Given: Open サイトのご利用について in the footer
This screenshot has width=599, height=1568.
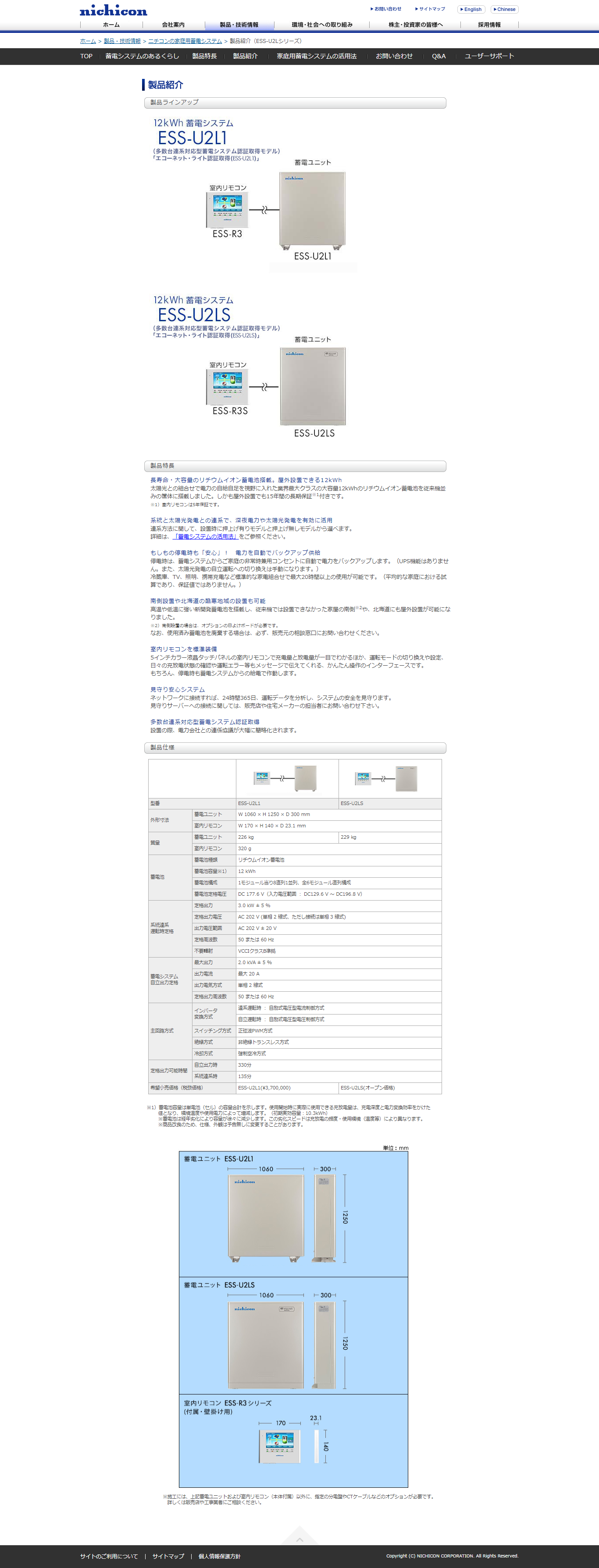Looking at the screenshot, I should click(x=109, y=1556).
